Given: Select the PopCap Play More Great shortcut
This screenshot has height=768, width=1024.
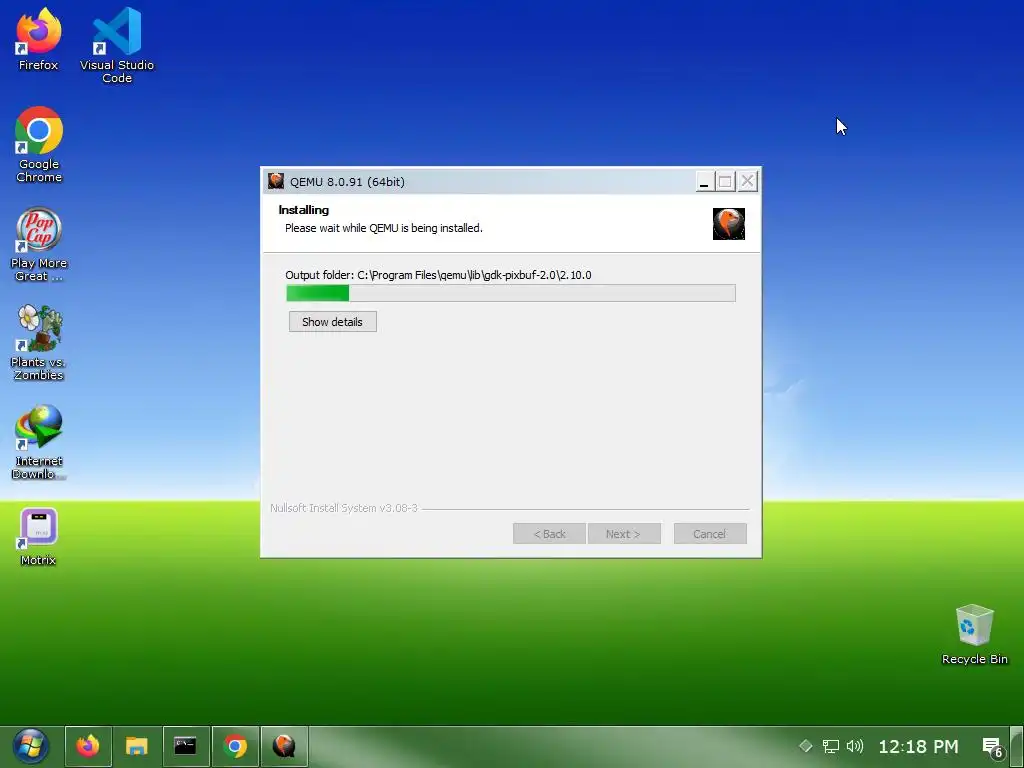Looking at the screenshot, I should click(x=39, y=244).
